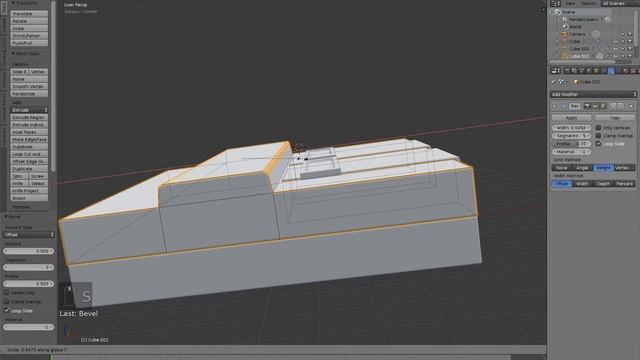Click Apply button on Bevel modifier
Image resolution: width=640 pixels, height=360 pixels.
tap(571, 118)
